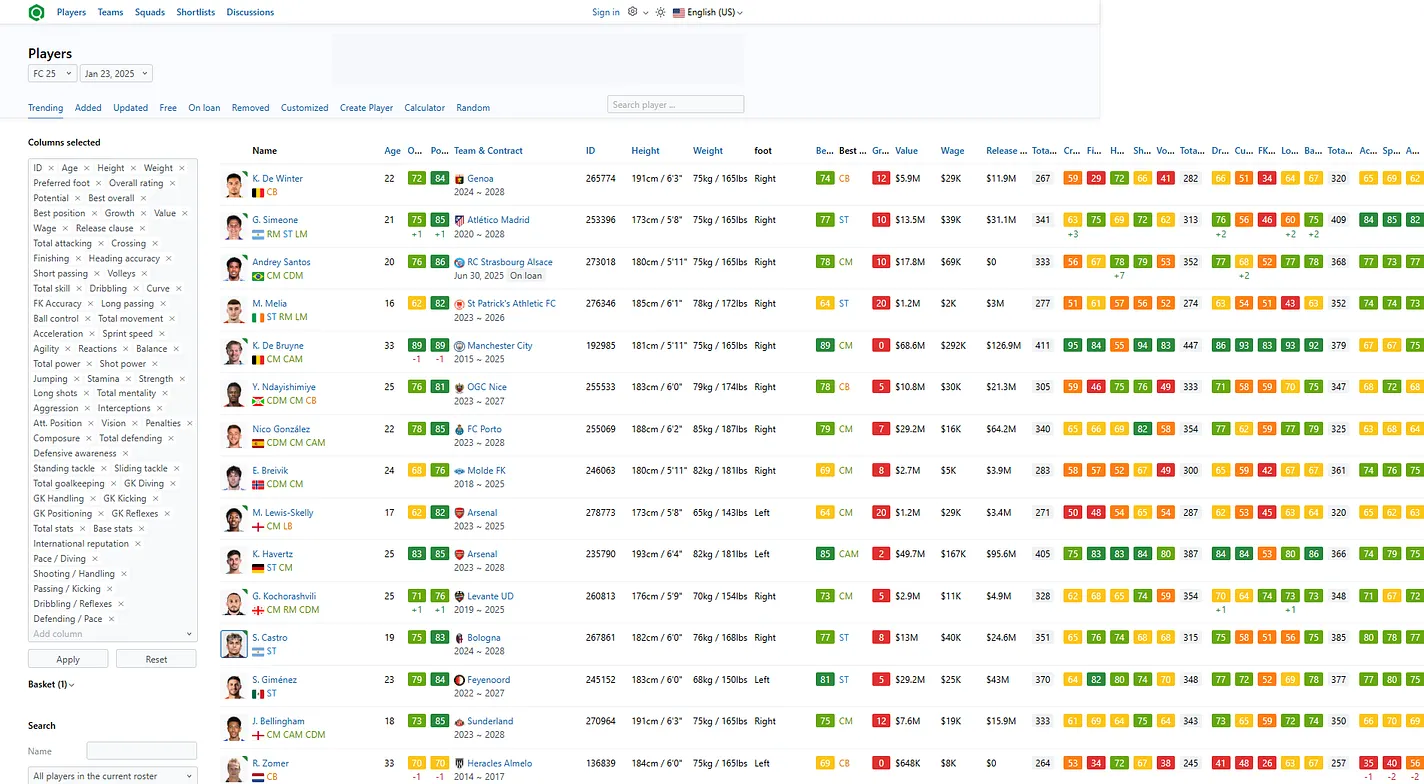Click the Search player input field
This screenshot has height=784, width=1424.
(x=676, y=104)
